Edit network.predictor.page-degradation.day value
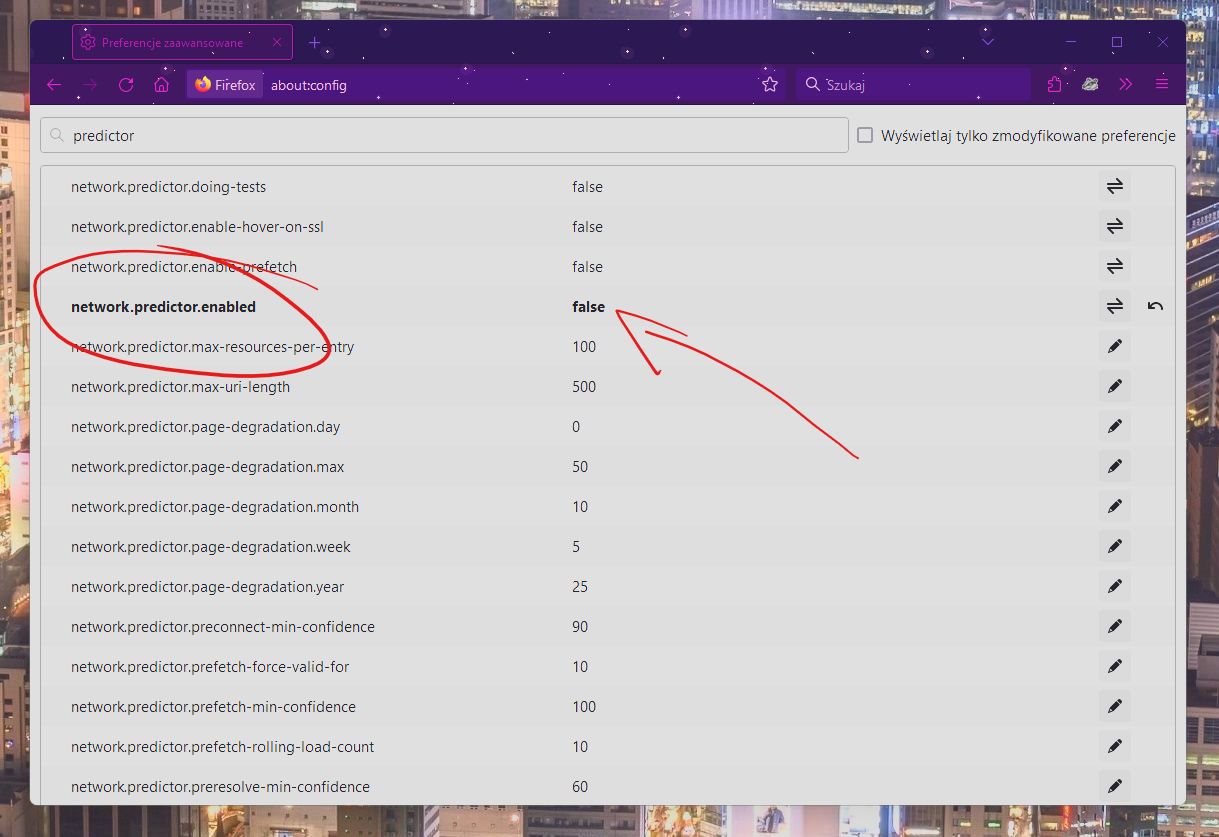 tap(1115, 427)
